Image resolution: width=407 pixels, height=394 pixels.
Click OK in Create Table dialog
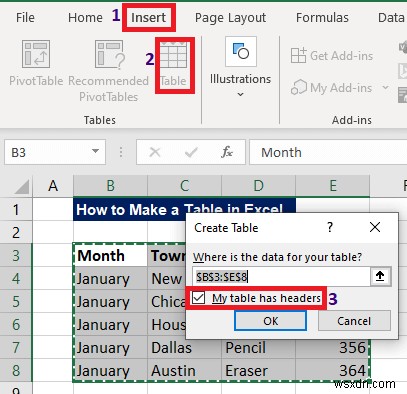click(270, 321)
